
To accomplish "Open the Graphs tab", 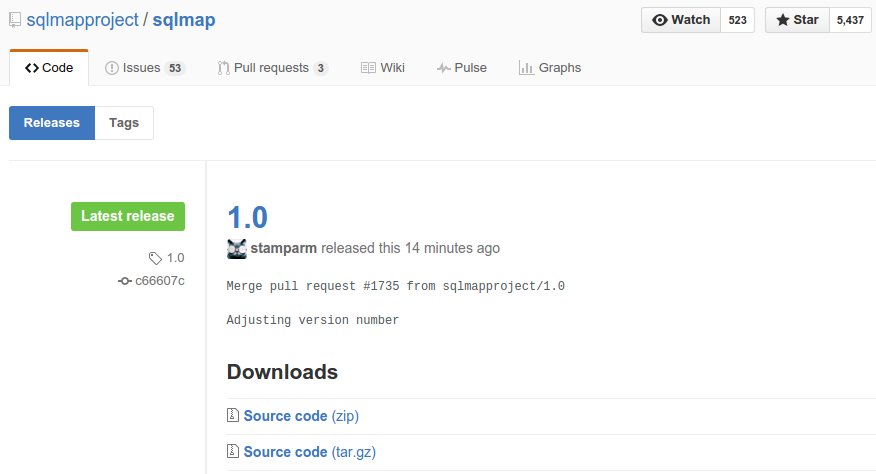I will point(550,68).
